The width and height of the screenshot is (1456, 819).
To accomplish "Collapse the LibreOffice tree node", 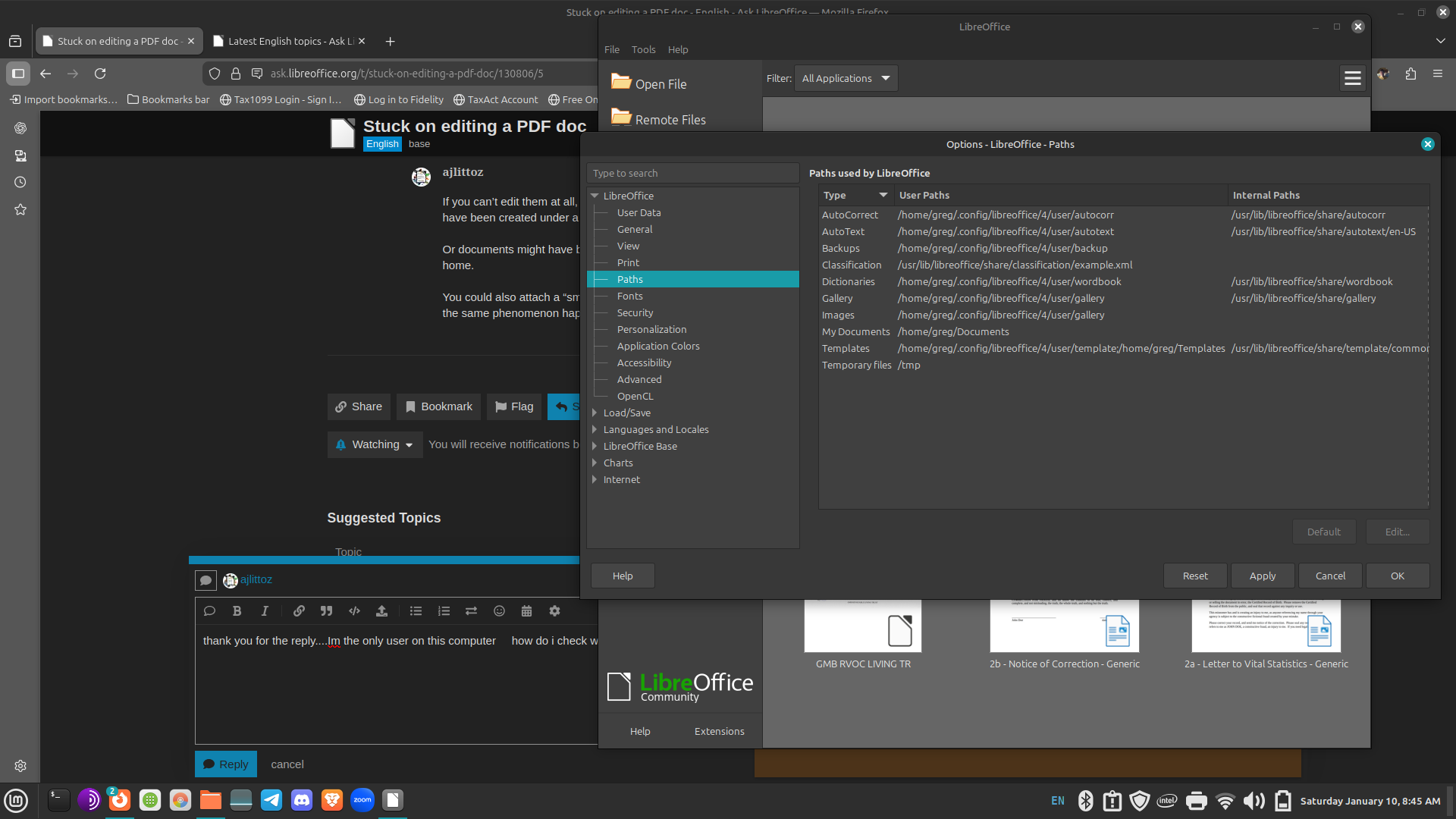I will pyautogui.click(x=595, y=196).
